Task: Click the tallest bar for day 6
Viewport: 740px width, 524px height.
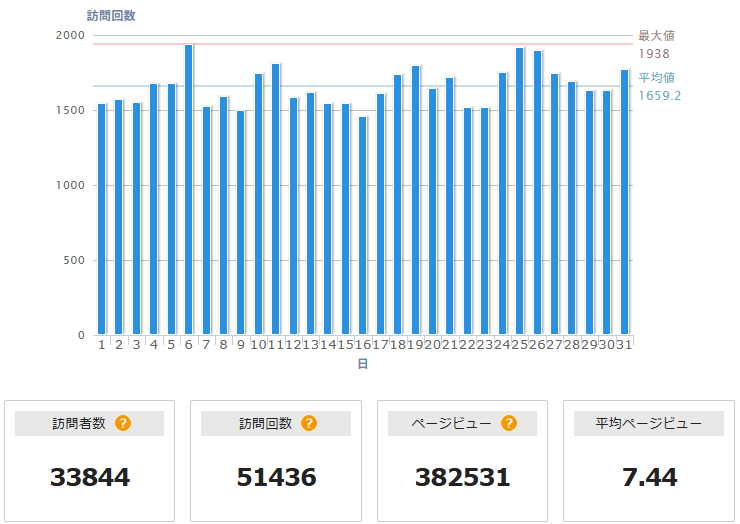Action: pyautogui.click(x=188, y=189)
